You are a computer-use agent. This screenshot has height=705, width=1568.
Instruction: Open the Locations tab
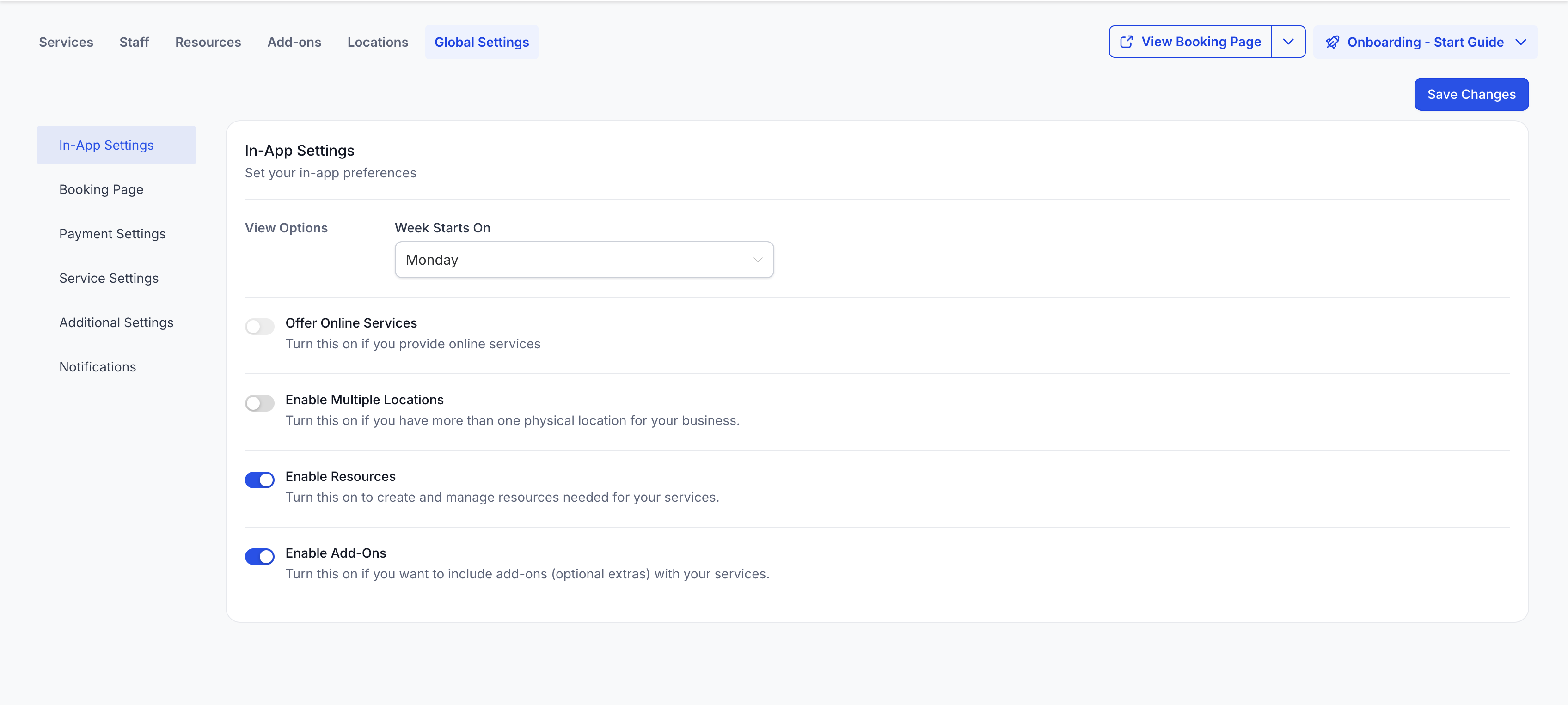pos(377,42)
